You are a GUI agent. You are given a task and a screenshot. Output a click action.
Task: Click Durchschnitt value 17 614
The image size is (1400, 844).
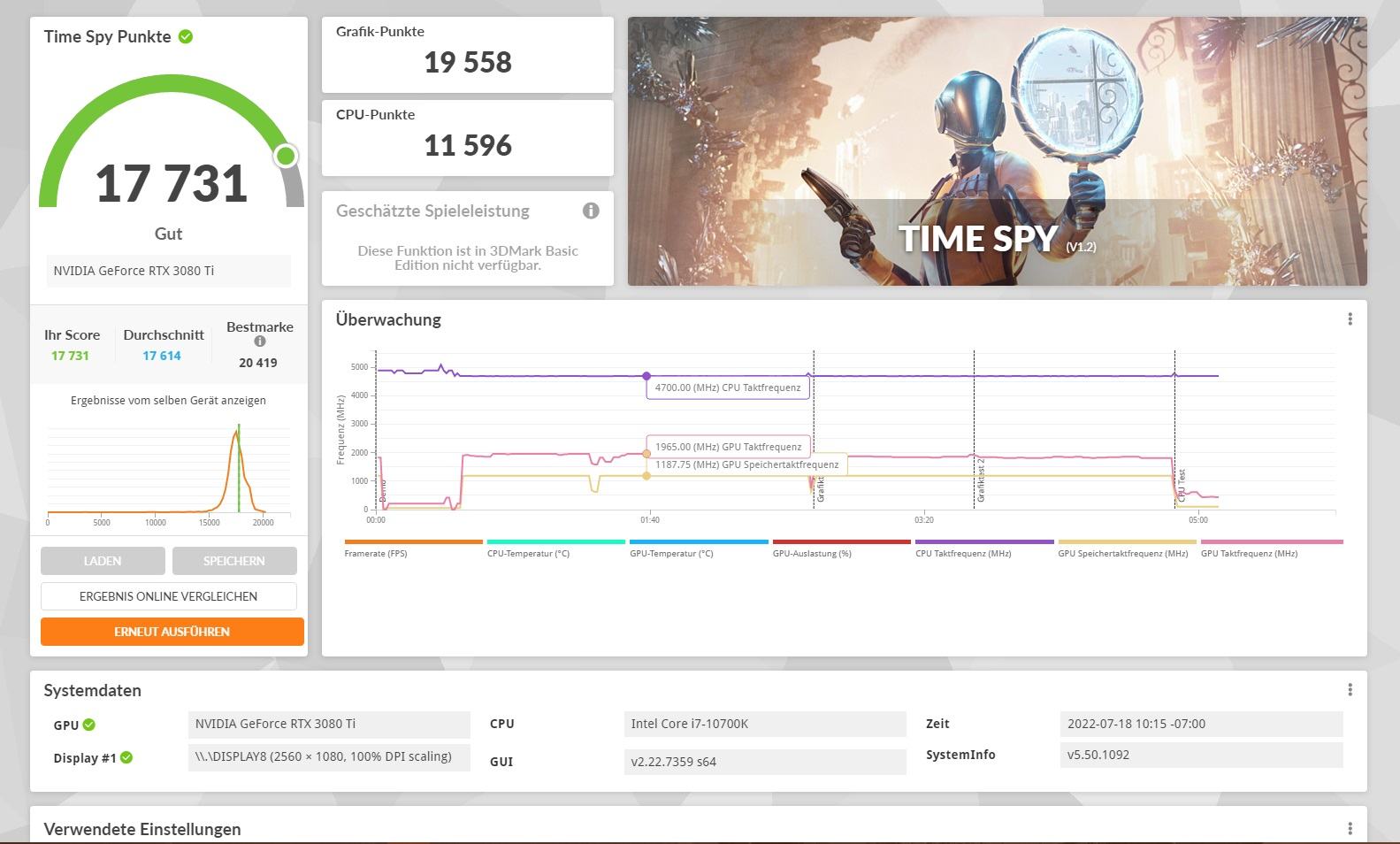coord(162,356)
